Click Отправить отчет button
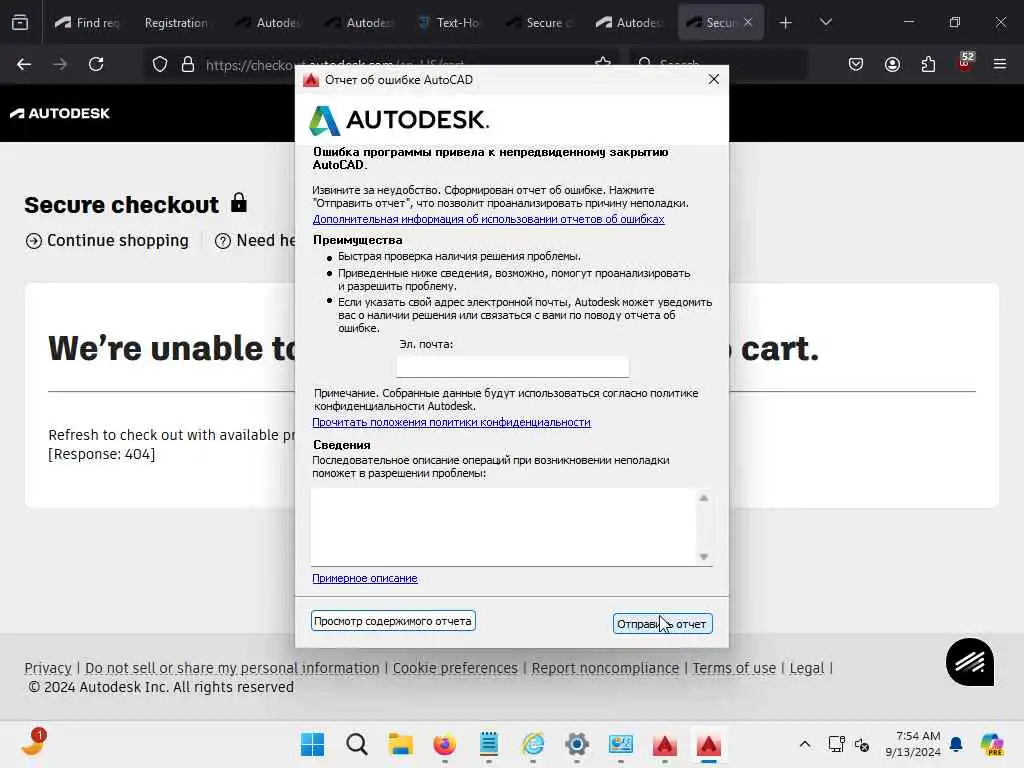The height and width of the screenshot is (768, 1024). (662, 624)
